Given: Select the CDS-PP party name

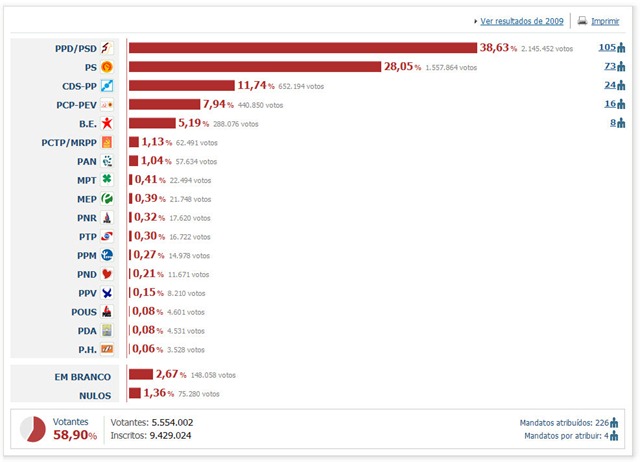Looking at the screenshot, I should (80, 86).
